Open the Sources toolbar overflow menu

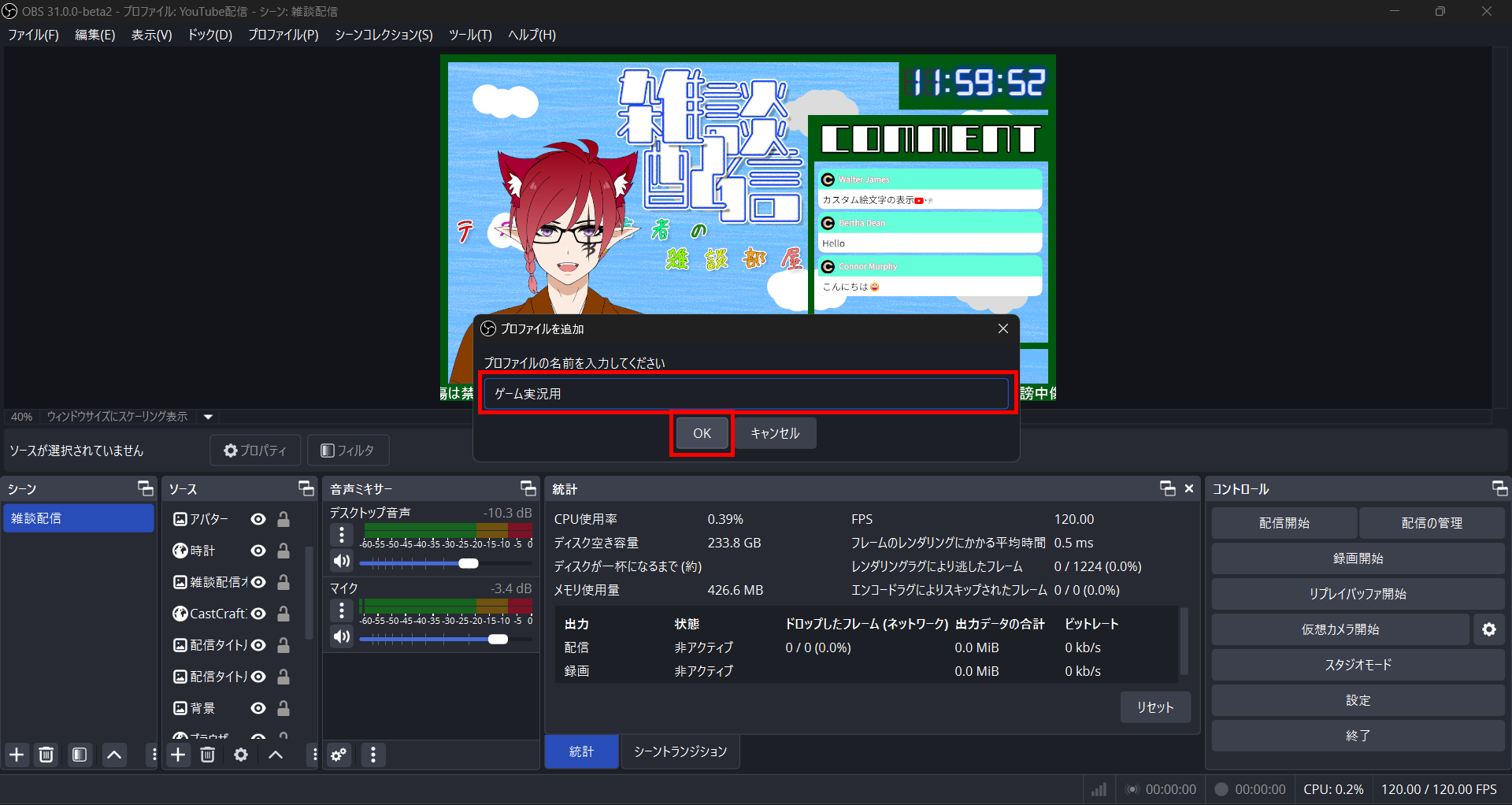coord(314,755)
